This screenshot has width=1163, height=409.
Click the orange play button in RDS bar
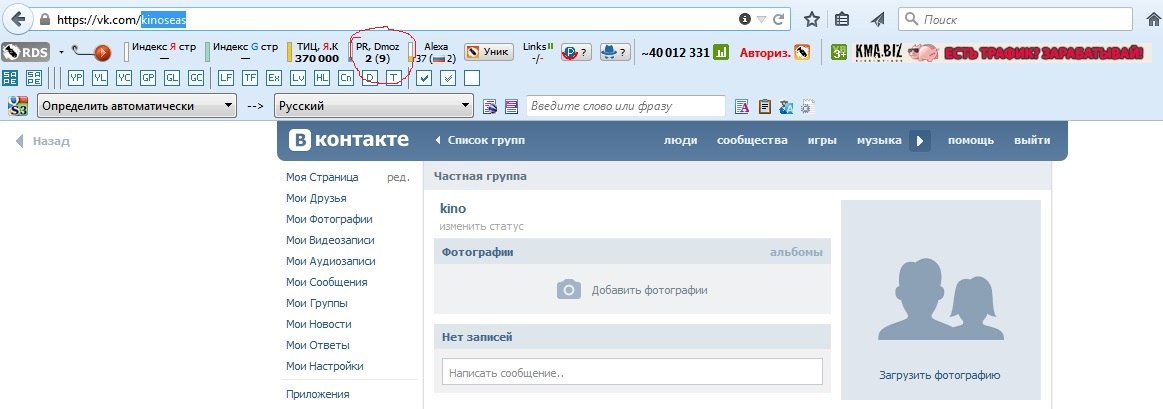pyautogui.click(x=101, y=53)
